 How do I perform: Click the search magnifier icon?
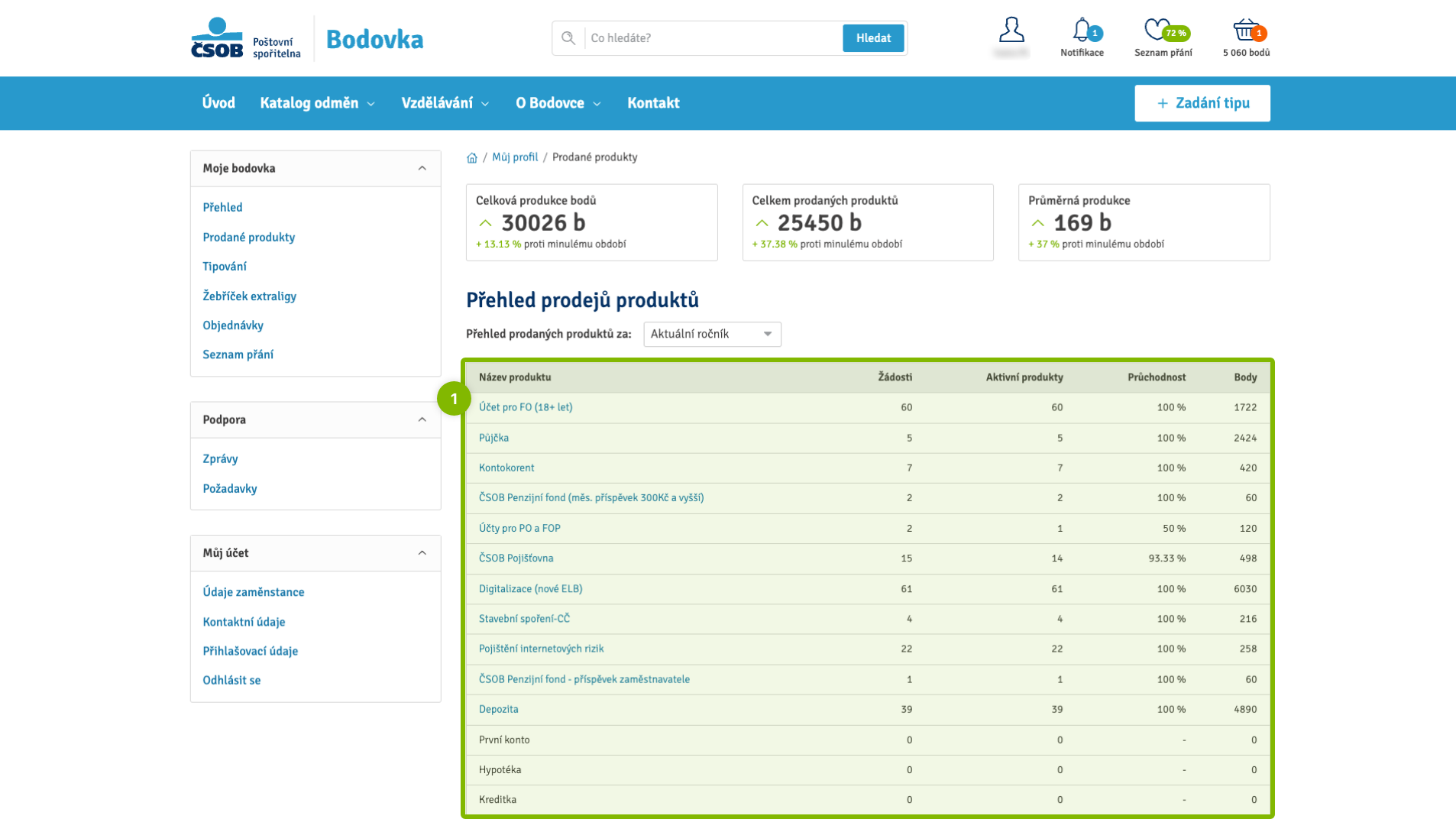pyautogui.click(x=568, y=38)
